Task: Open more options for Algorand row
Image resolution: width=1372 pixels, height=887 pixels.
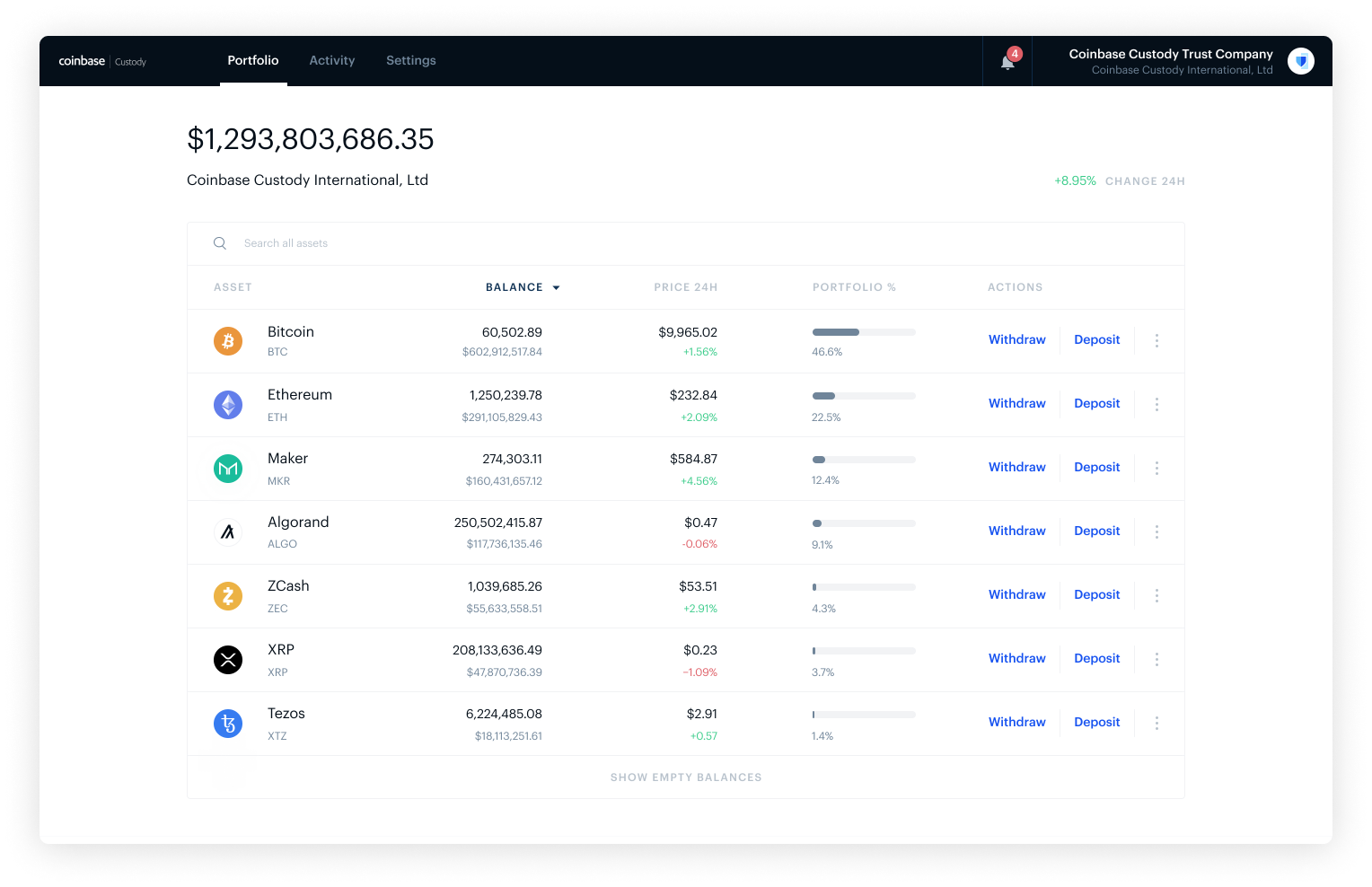Action: pos(1157,532)
